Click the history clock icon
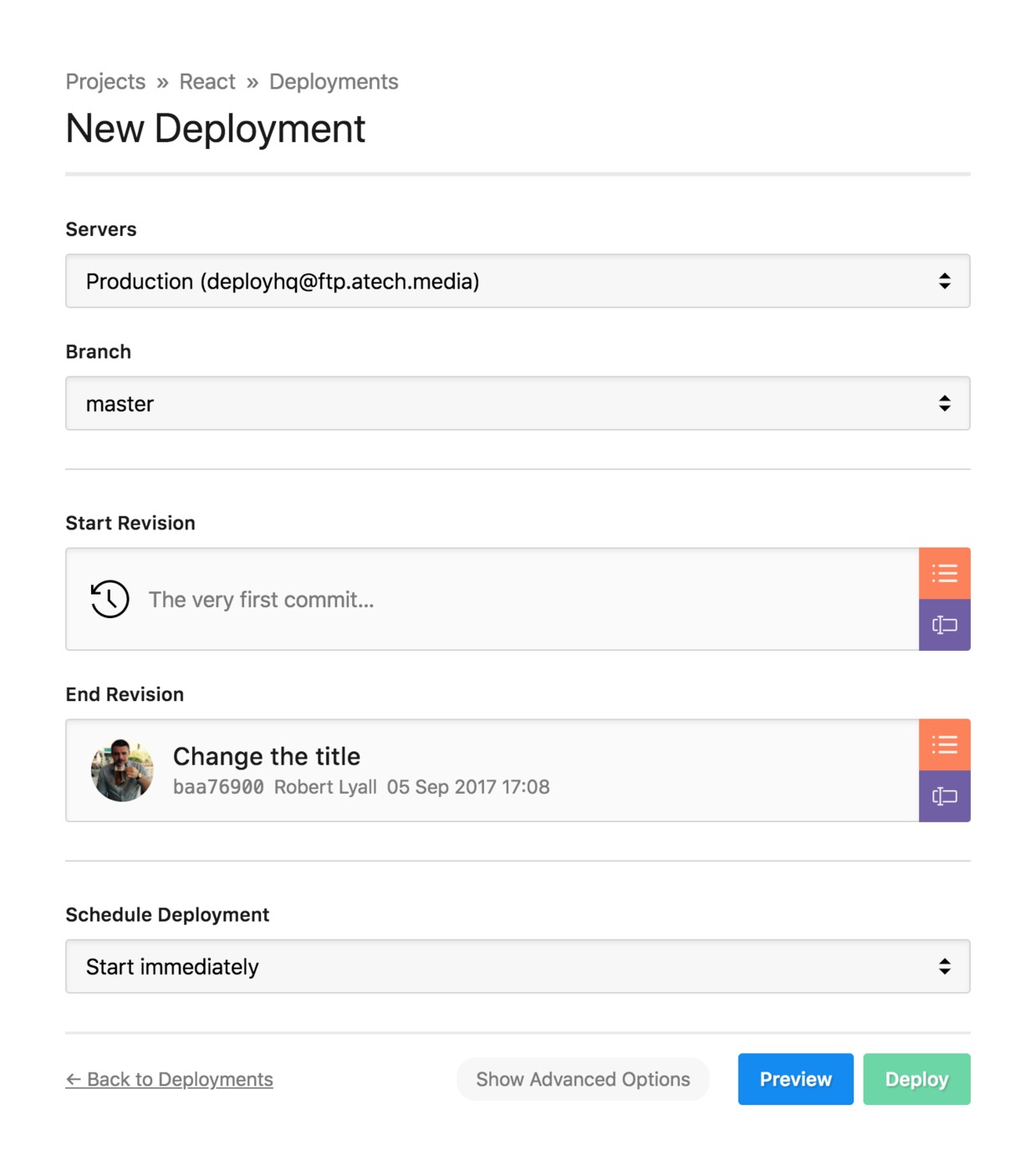This screenshot has width=1036, height=1171. pos(110,599)
